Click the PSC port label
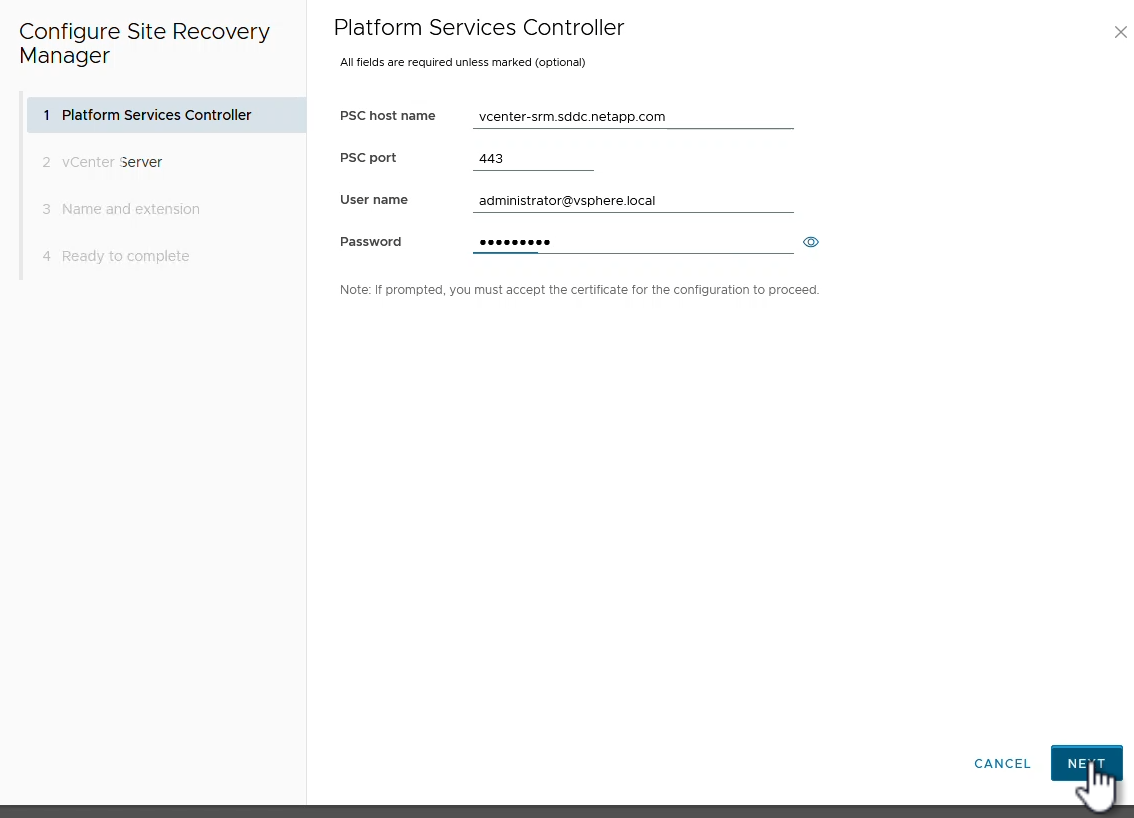 (x=368, y=158)
